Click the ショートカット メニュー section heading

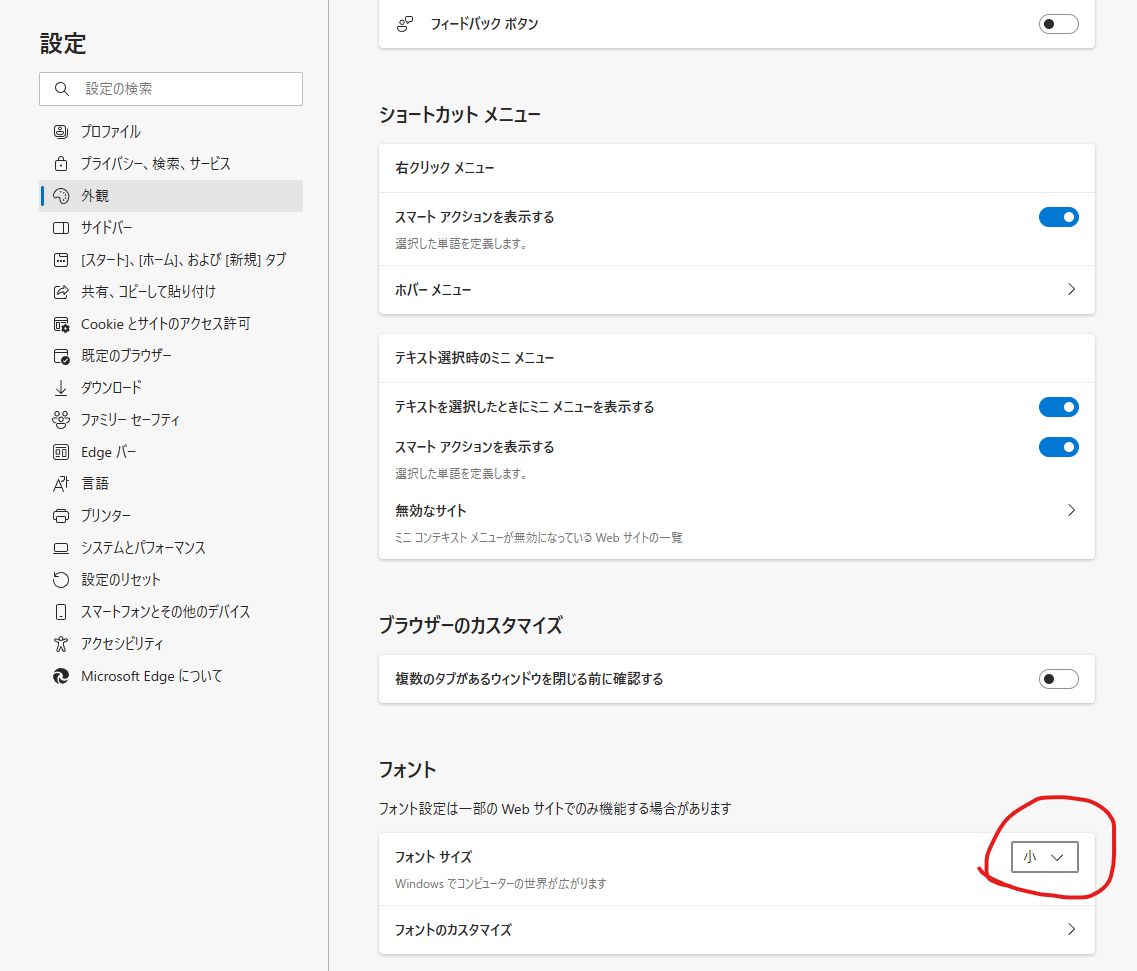[460, 115]
